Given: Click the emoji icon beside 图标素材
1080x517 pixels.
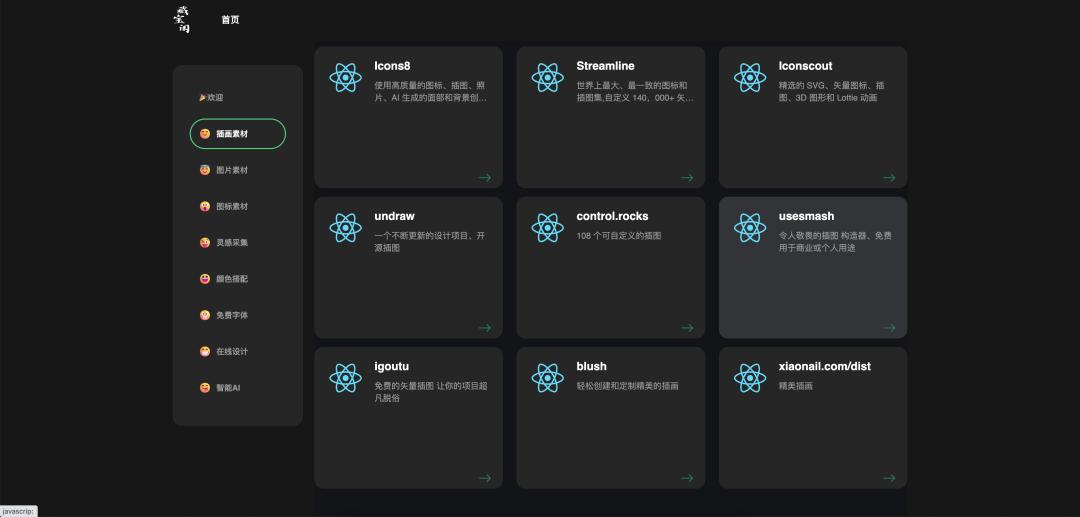Looking at the screenshot, I should (205, 207).
